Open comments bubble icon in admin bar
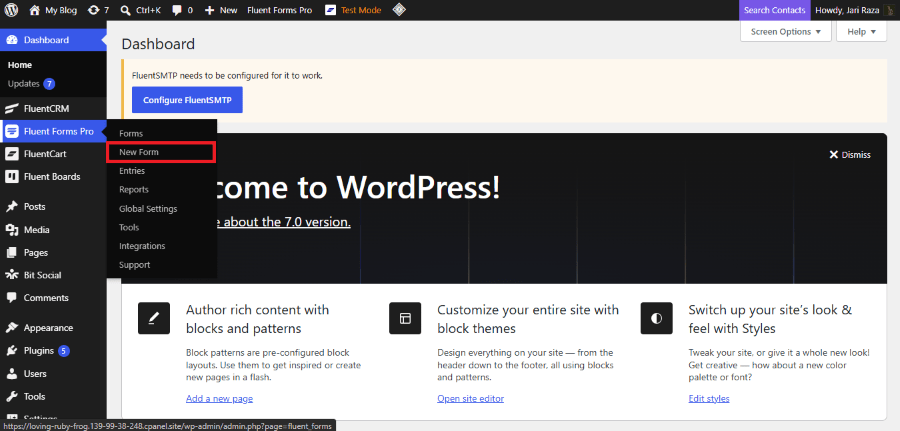Viewport: 900px width, 431px height. click(177, 10)
